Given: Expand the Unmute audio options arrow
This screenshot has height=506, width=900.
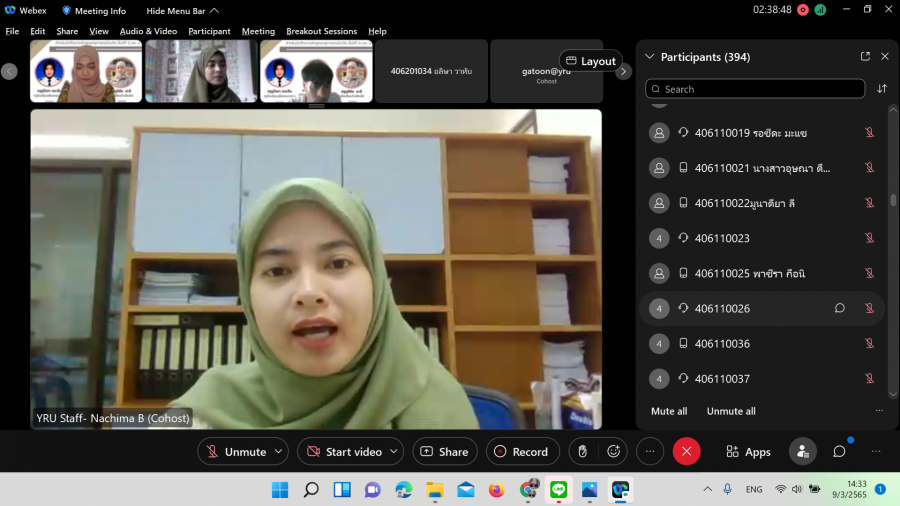Looking at the screenshot, I should tap(279, 451).
